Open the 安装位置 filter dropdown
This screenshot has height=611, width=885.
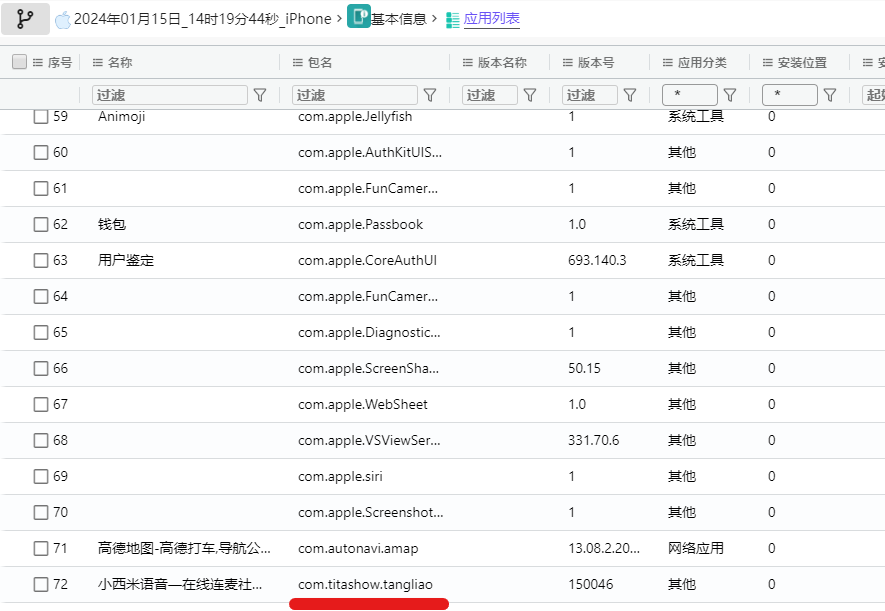(x=790, y=95)
